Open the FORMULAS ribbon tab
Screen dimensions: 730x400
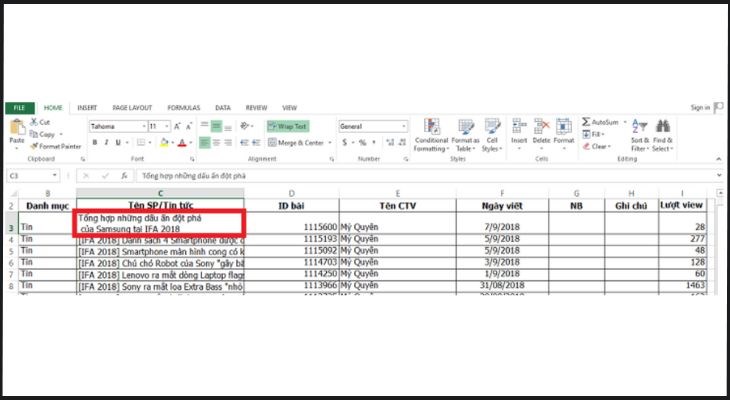point(183,107)
